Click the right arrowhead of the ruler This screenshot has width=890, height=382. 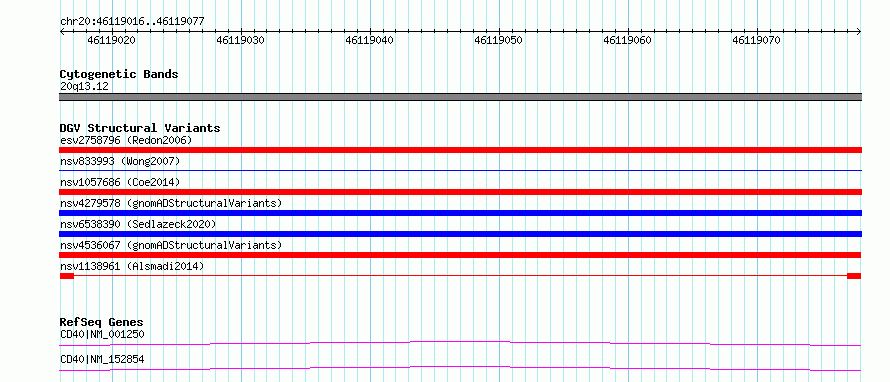(858, 32)
